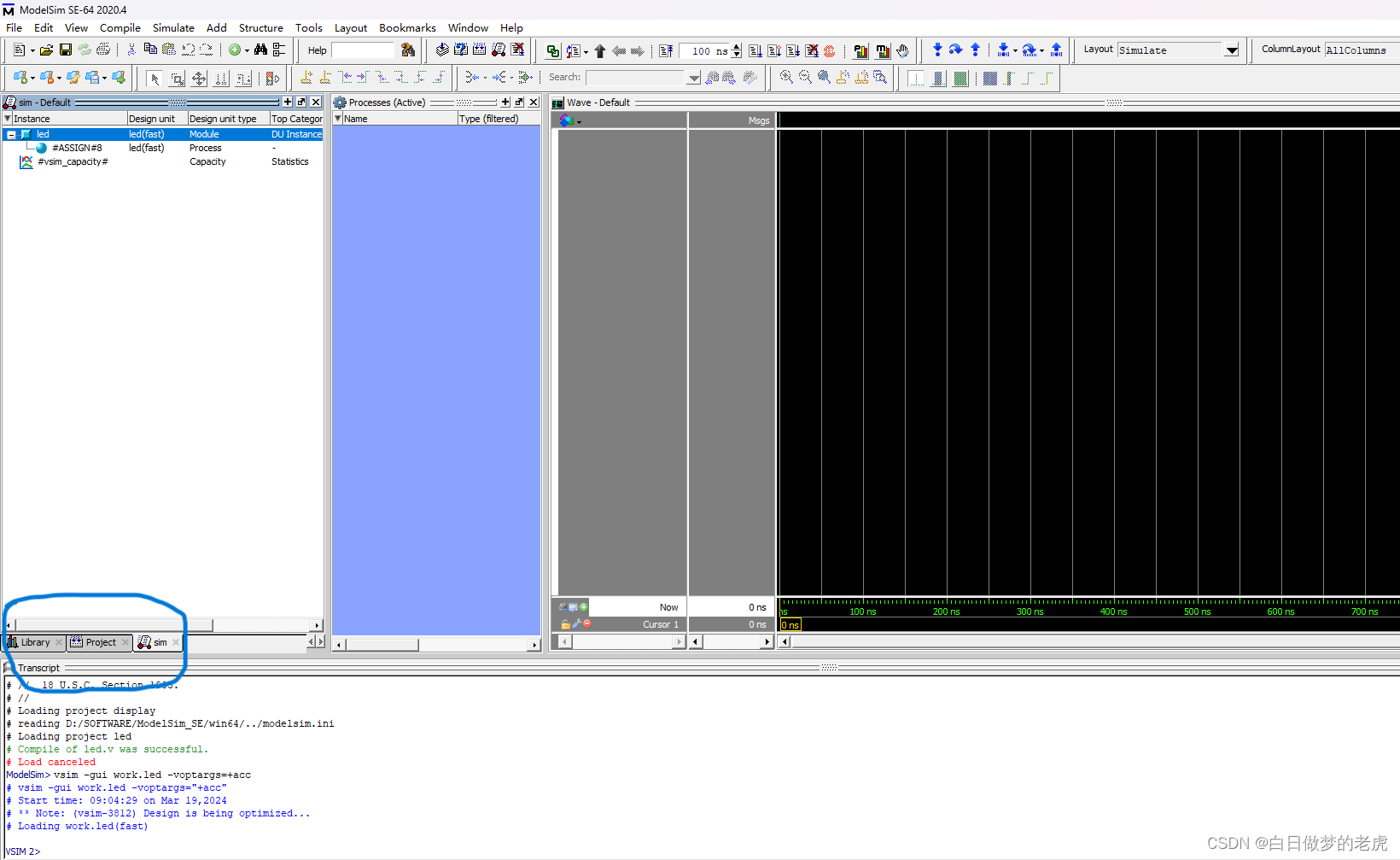Viewport: 1400px width, 860px height.
Task: Select the Zoom Mode box tool
Action: click(177, 79)
